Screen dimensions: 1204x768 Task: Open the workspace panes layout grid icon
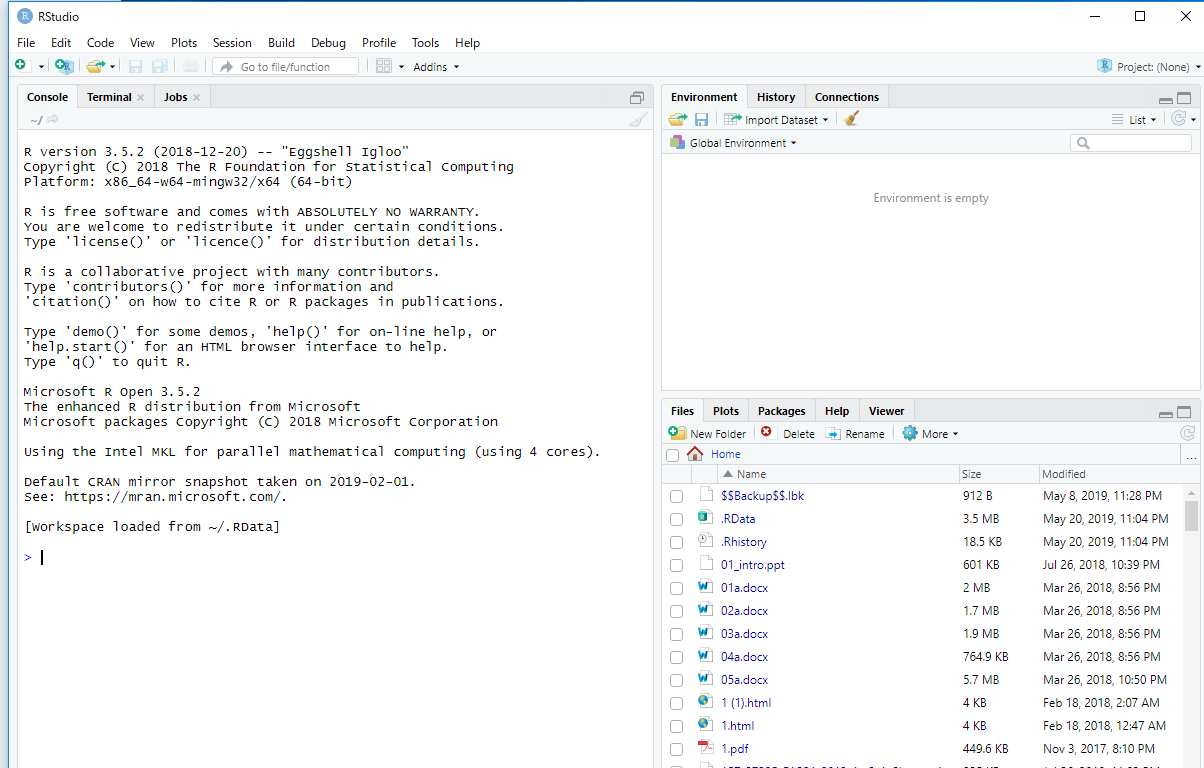pyautogui.click(x=383, y=66)
